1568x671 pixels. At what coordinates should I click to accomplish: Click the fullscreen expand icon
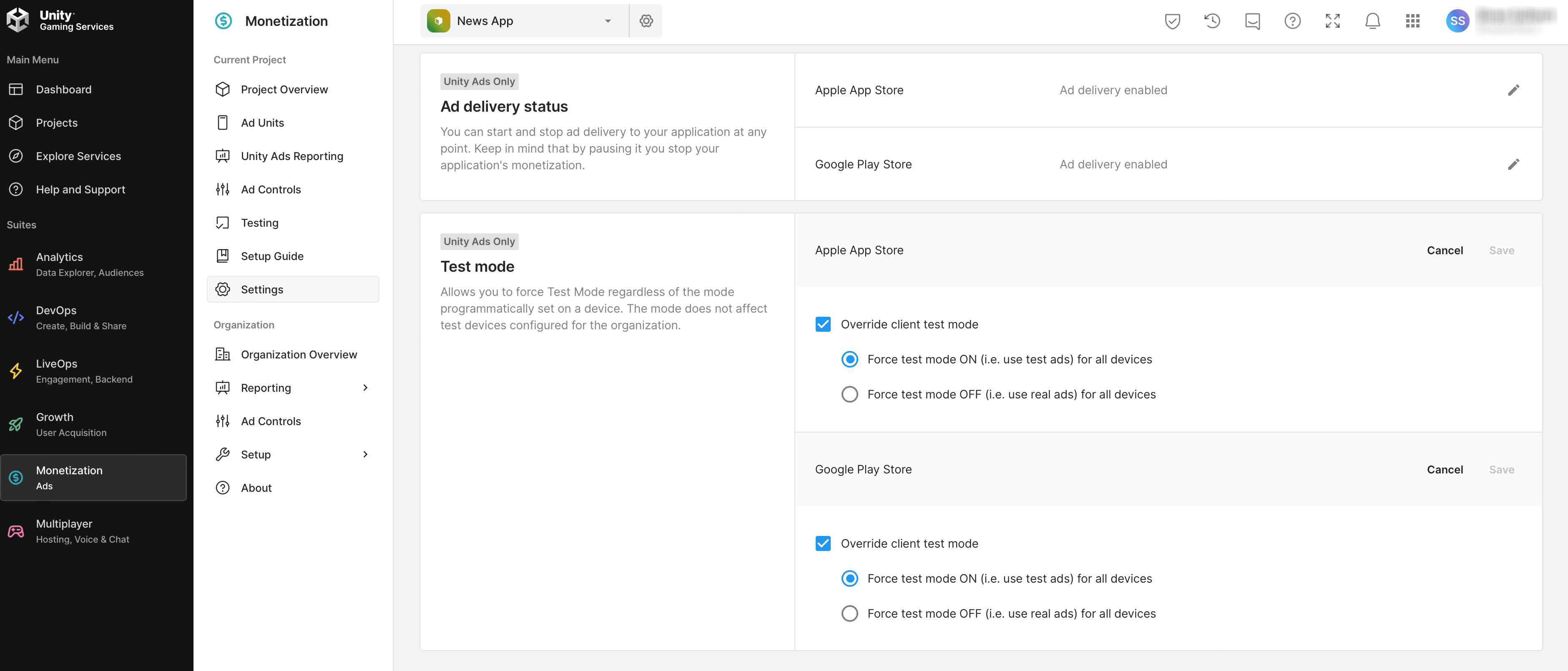[x=1332, y=21]
